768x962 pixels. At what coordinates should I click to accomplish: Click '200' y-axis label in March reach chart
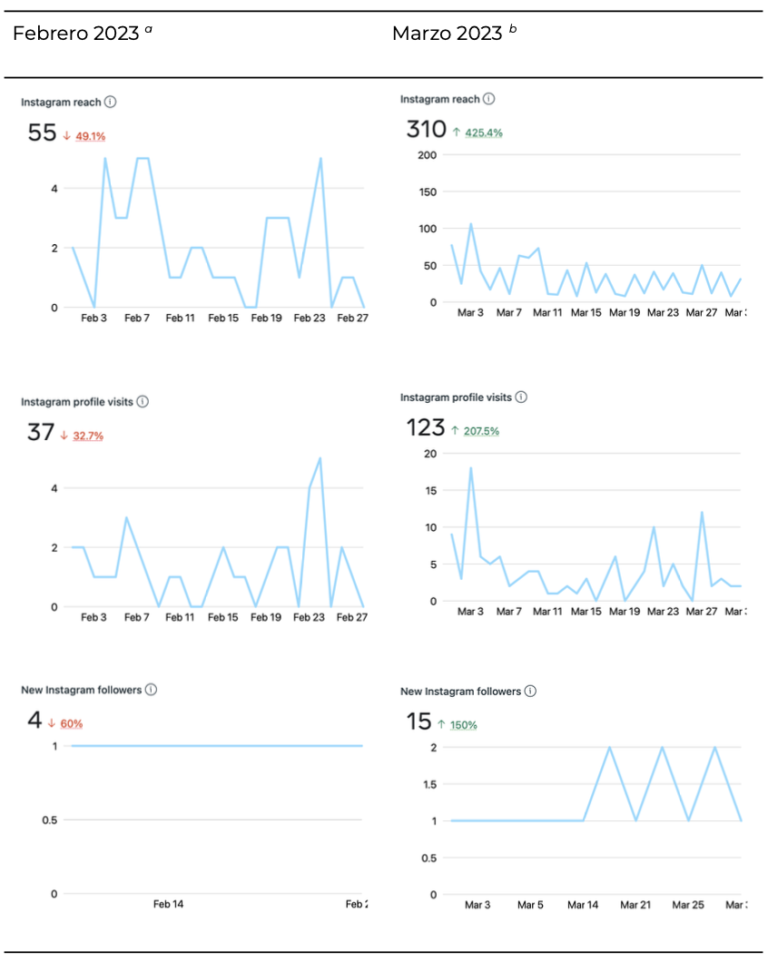click(427, 155)
